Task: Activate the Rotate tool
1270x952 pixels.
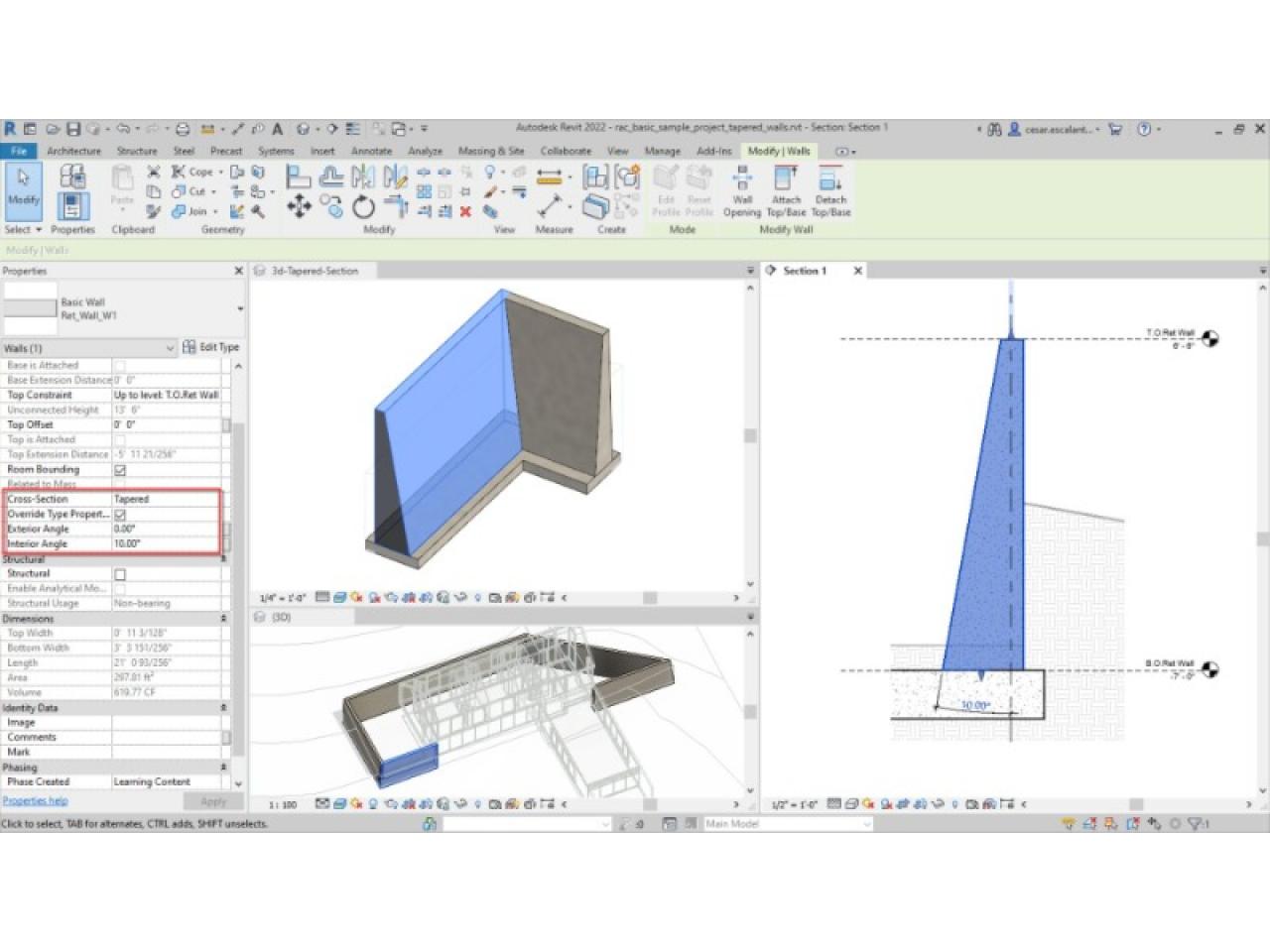Action: tap(364, 207)
